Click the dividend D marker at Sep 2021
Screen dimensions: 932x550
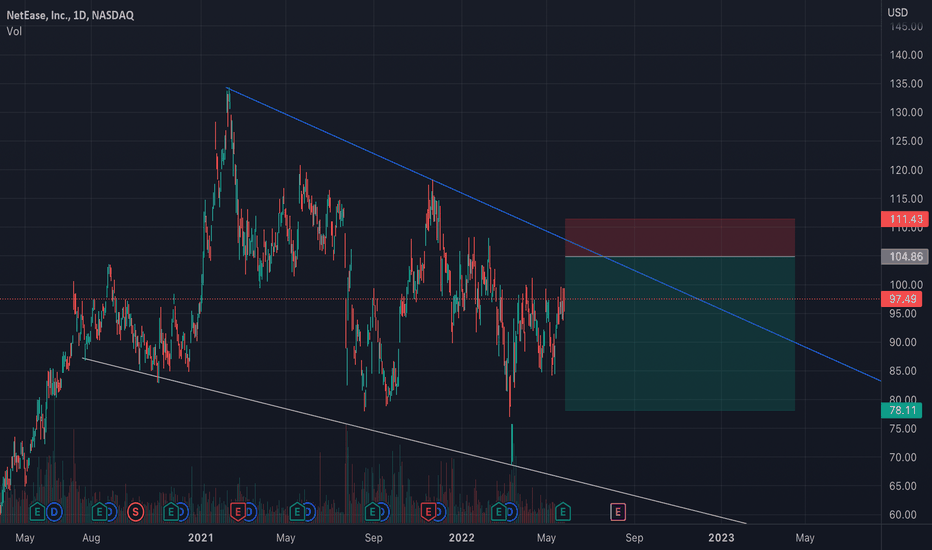pos(383,511)
